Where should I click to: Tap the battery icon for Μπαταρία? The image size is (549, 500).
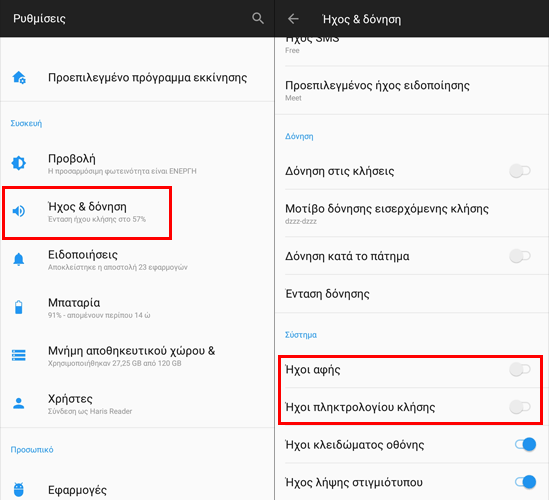[19, 307]
